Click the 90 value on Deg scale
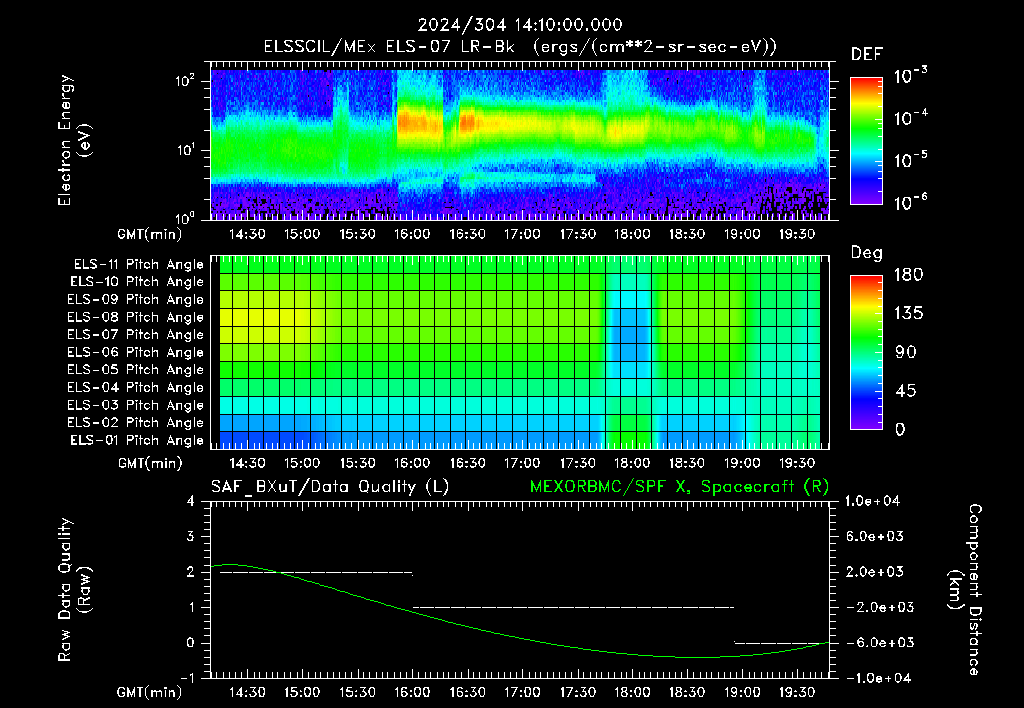 [x=905, y=352]
